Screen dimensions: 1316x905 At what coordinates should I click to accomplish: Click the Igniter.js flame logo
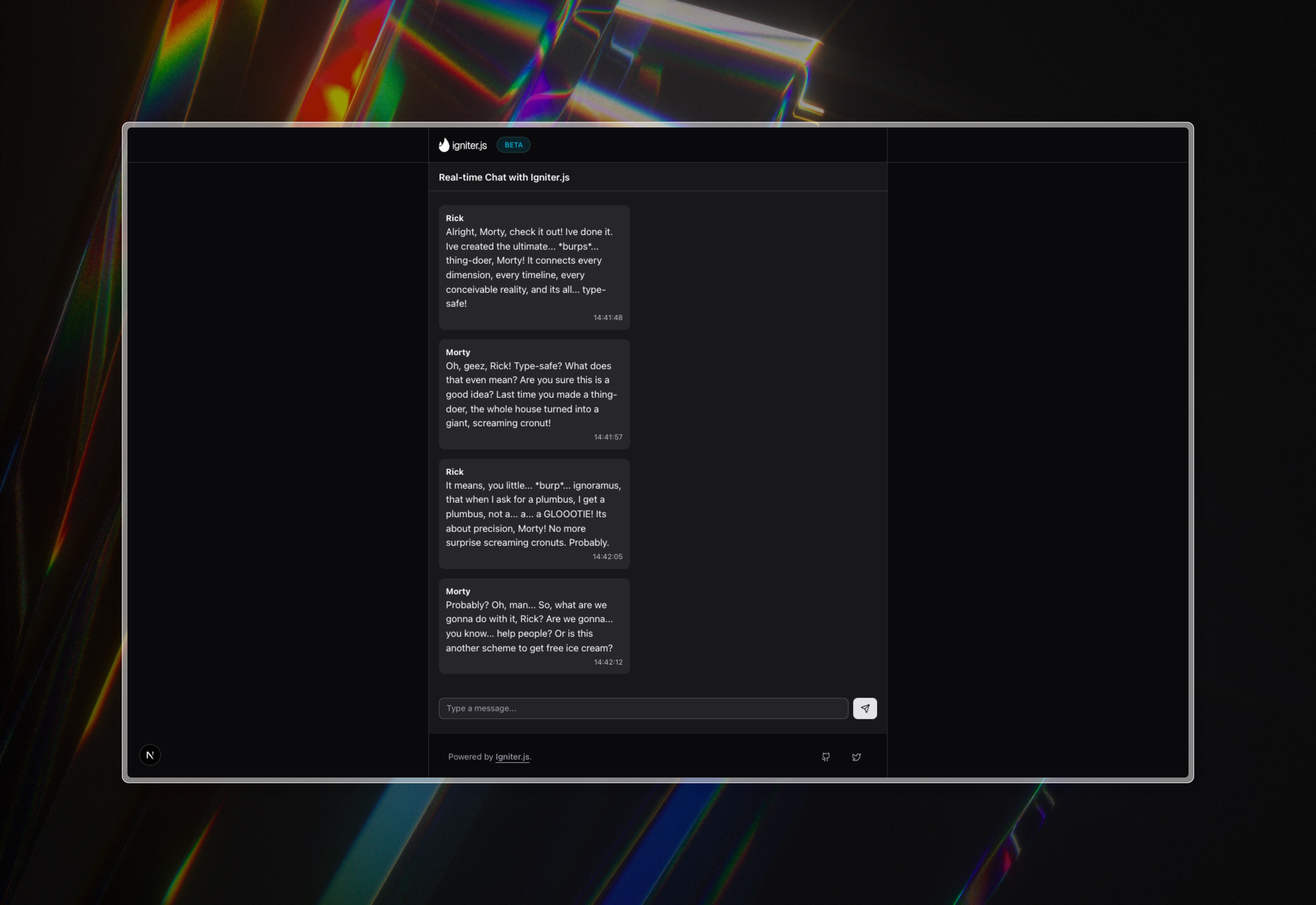click(444, 145)
